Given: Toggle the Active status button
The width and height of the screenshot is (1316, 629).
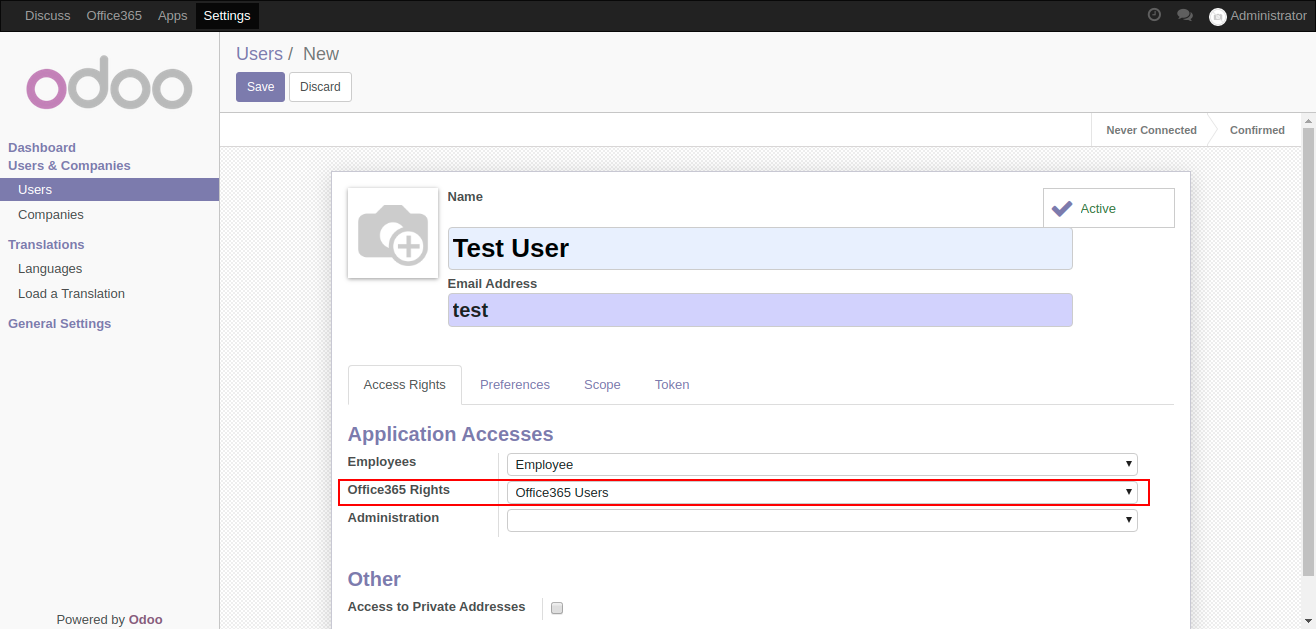Looking at the screenshot, I should tap(1108, 208).
